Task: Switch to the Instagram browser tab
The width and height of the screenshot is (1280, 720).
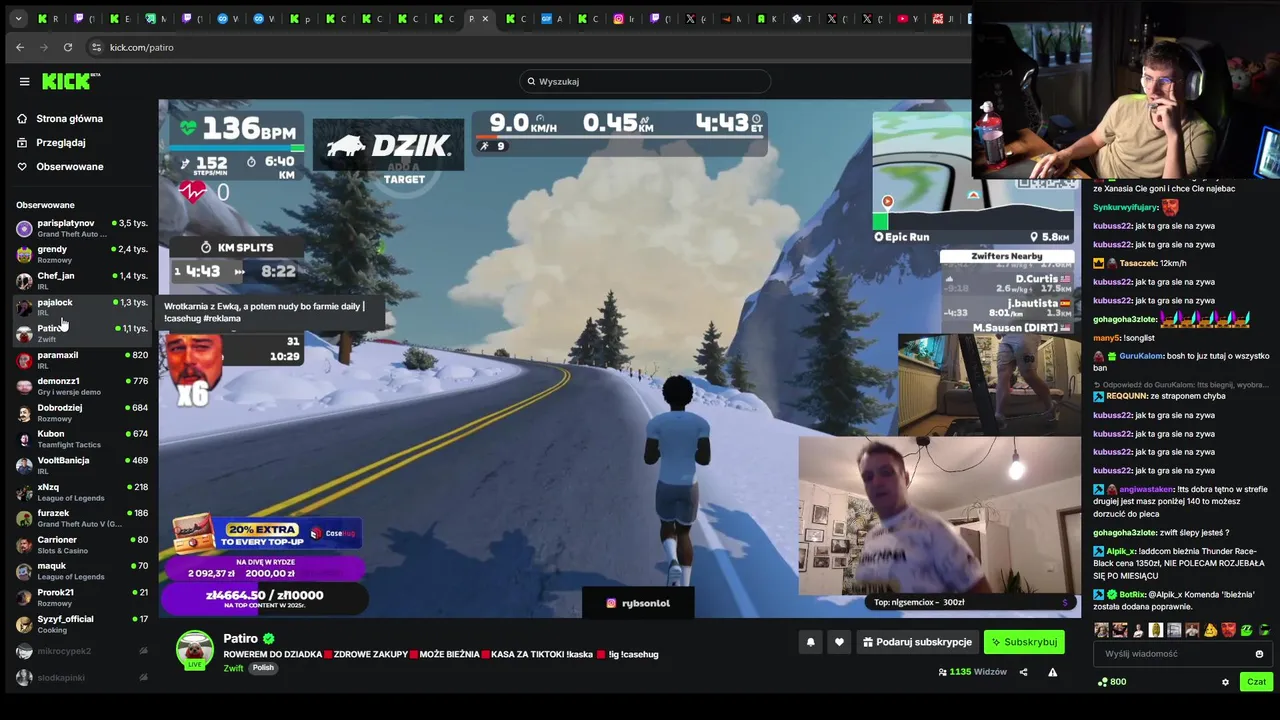Action: tap(624, 19)
